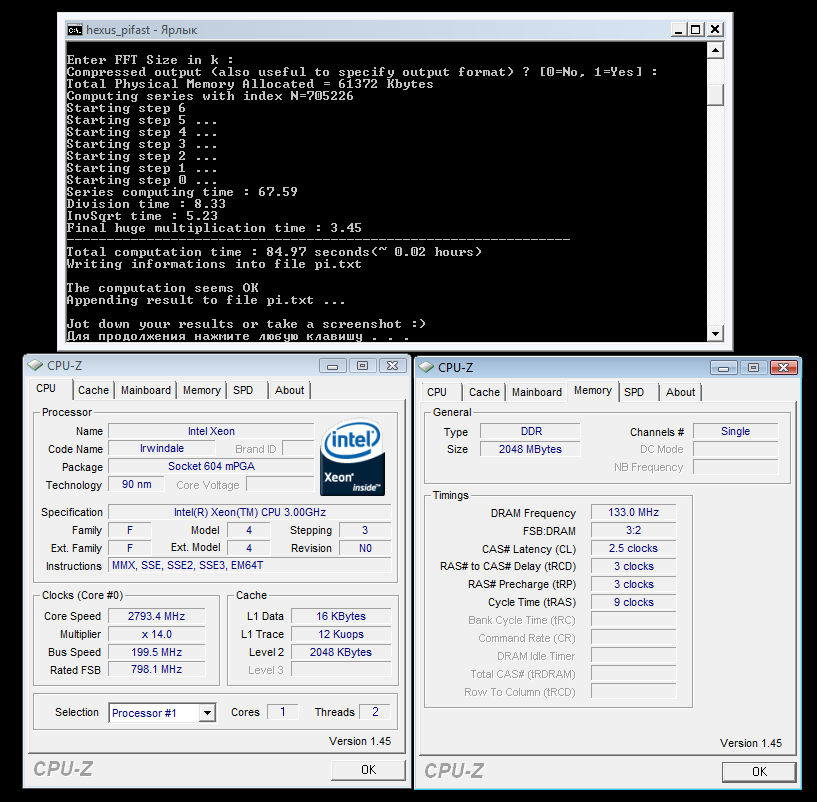Click the Package value Socket 604 mPGA
817x802 pixels.
pos(211,466)
